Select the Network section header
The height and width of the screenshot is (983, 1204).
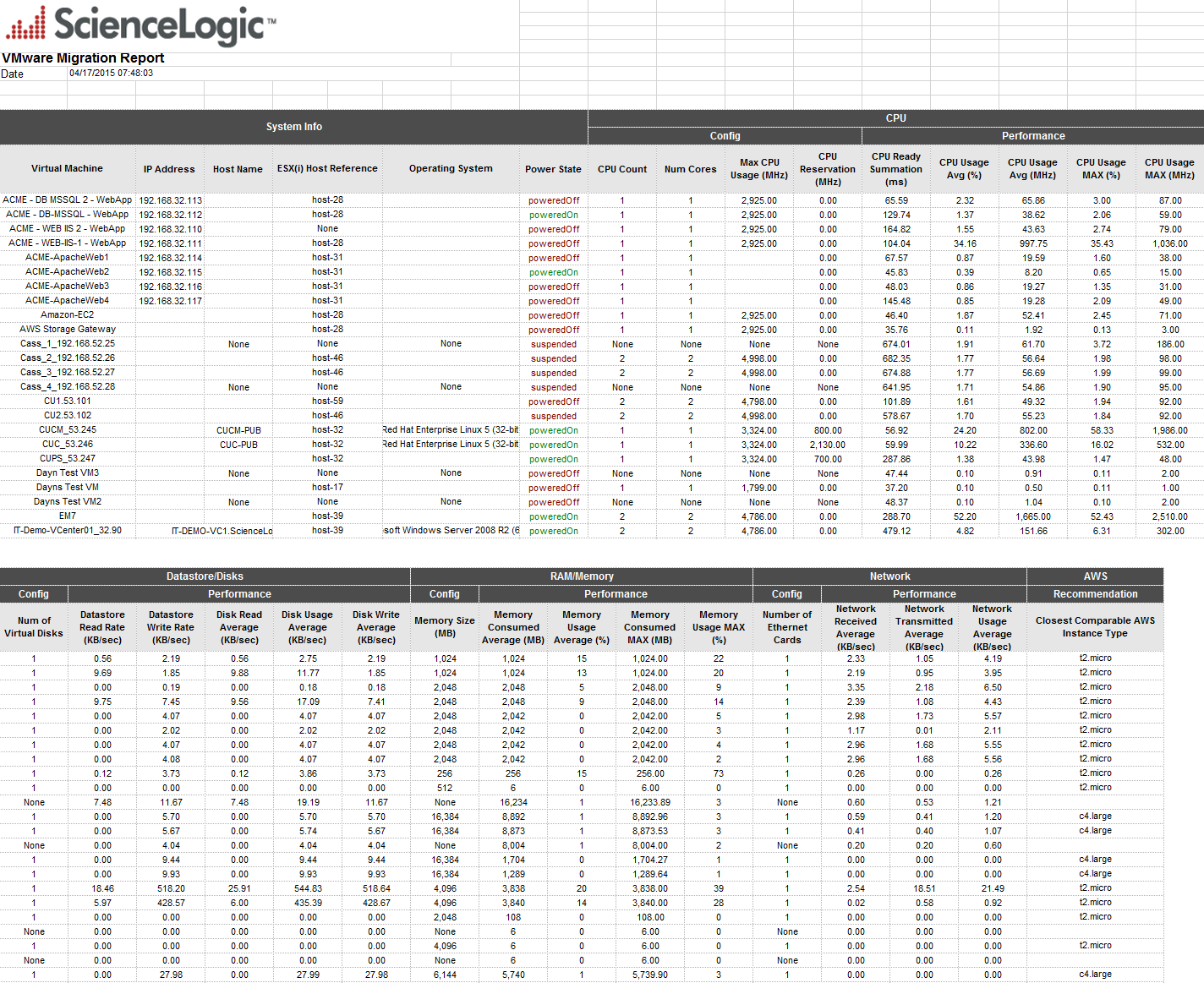click(x=890, y=576)
